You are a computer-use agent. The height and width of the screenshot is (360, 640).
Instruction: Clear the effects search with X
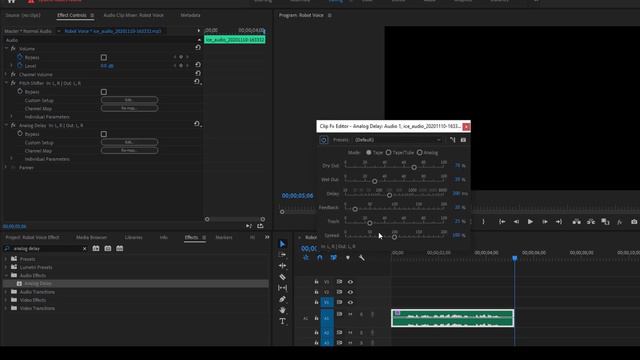coord(84,249)
